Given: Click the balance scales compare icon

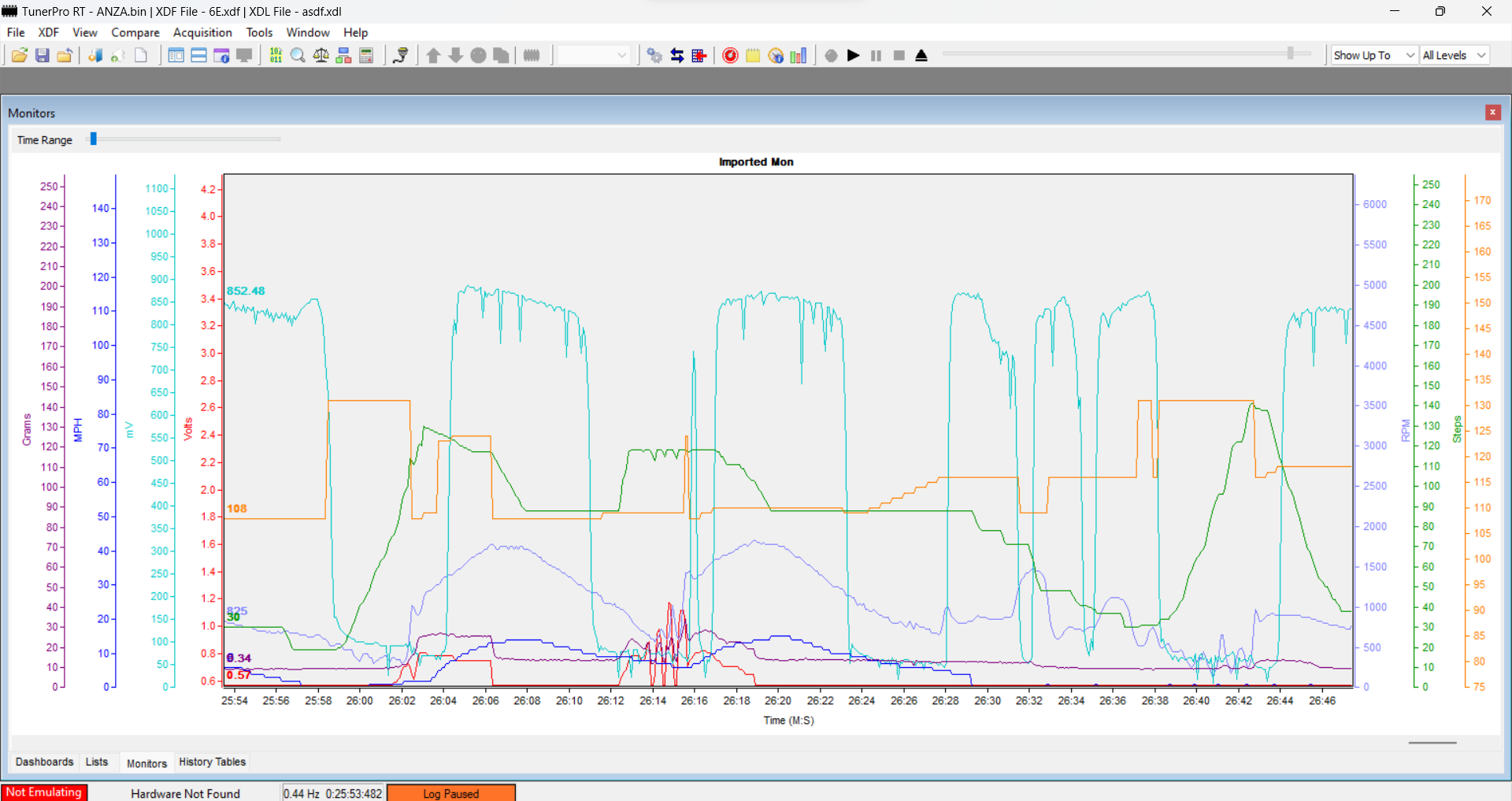Looking at the screenshot, I should click(x=321, y=55).
